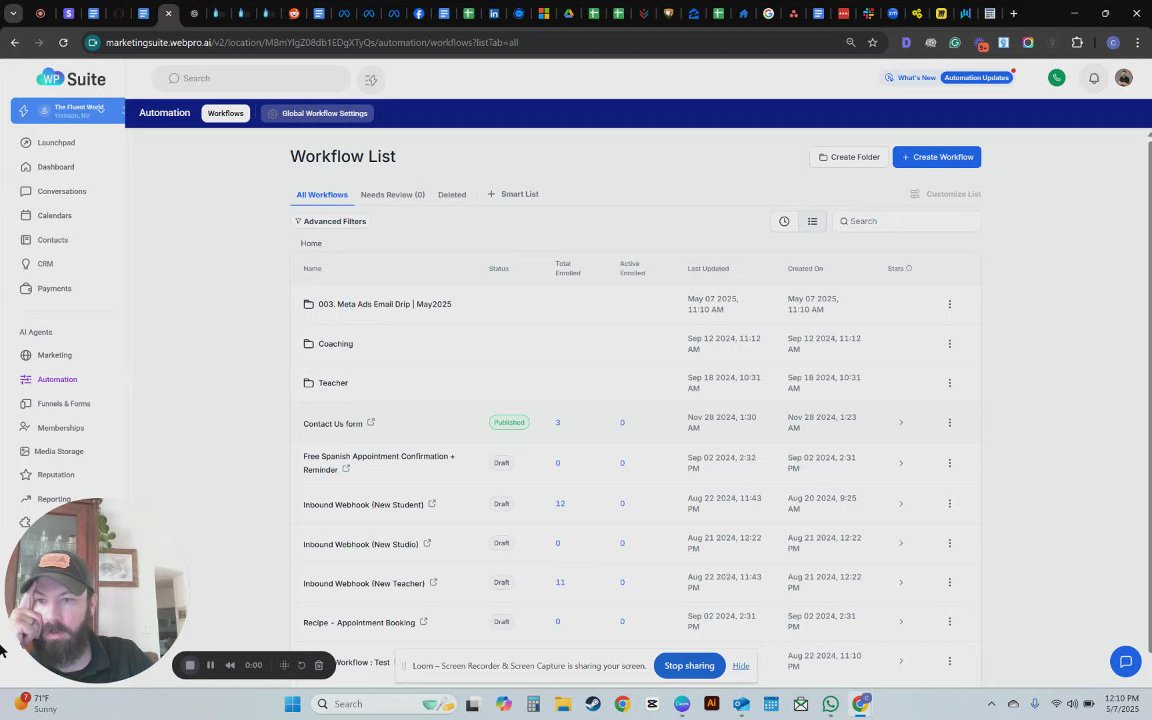The width and height of the screenshot is (1152, 720).
Task: Click the Home breadcrumb
Action: click(x=311, y=243)
